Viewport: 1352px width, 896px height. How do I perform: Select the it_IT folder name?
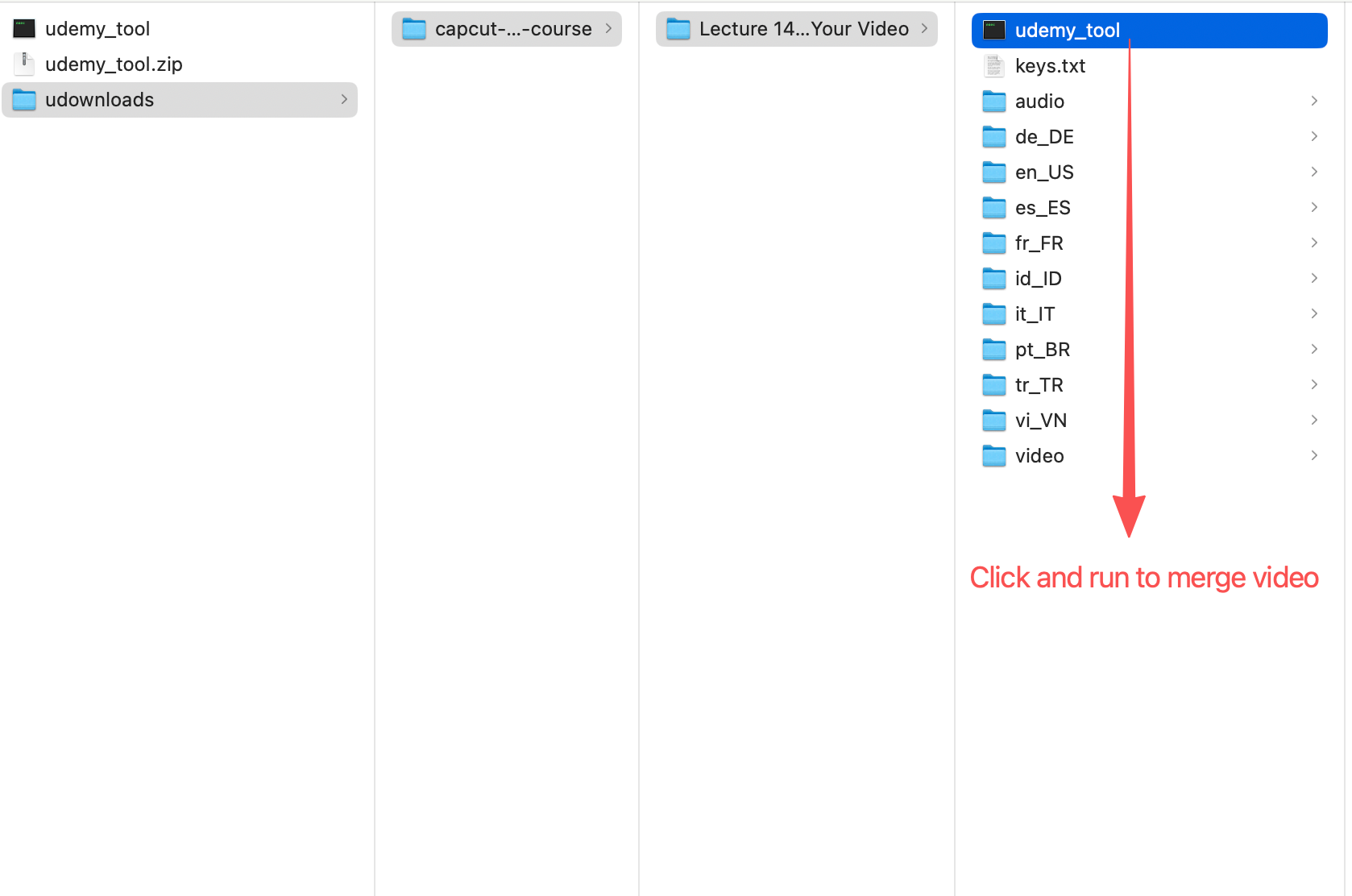(1035, 314)
